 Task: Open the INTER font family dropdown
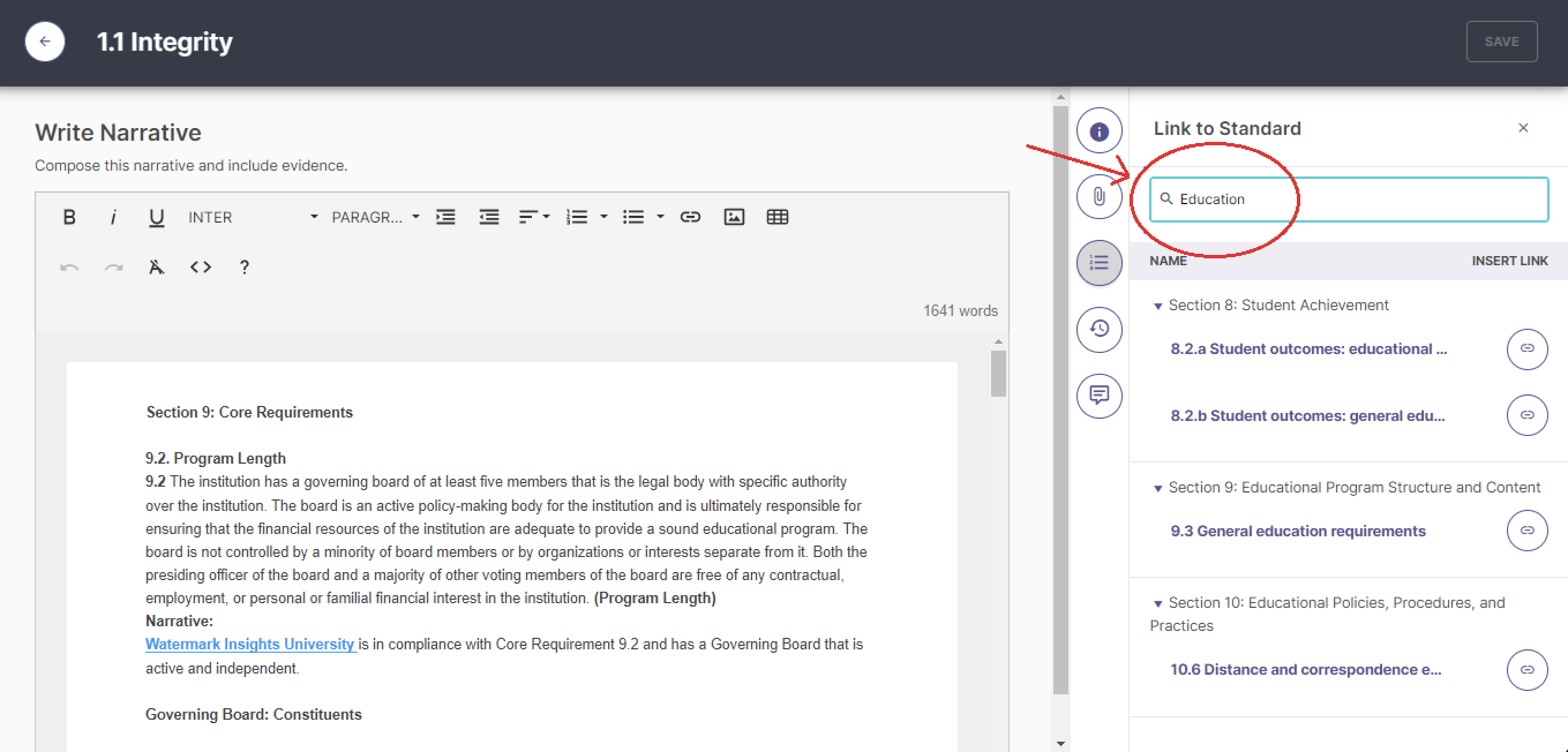253,217
